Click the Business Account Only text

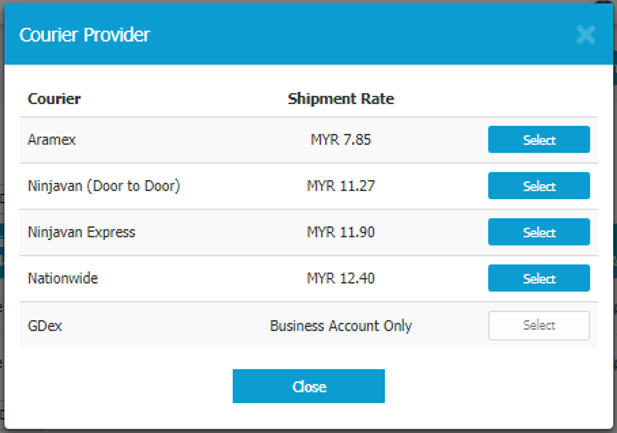pyautogui.click(x=340, y=326)
